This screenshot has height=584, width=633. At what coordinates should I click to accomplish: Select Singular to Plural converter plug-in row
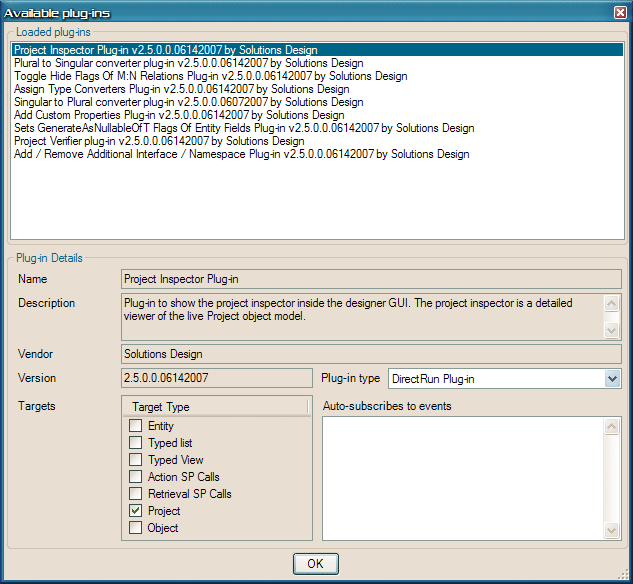[x=317, y=102]
